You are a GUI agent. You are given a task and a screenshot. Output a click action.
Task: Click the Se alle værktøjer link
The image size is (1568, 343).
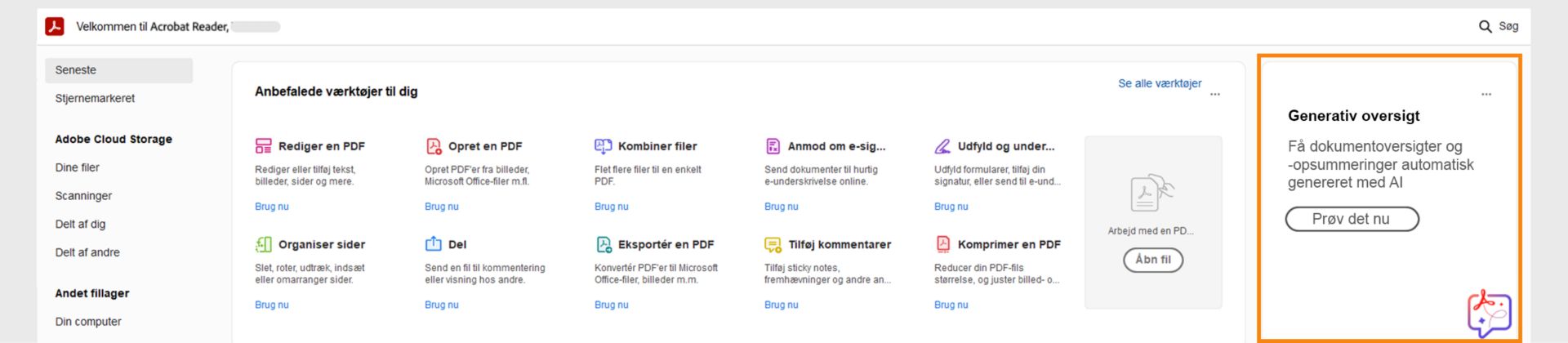[x=1160, y=83]
